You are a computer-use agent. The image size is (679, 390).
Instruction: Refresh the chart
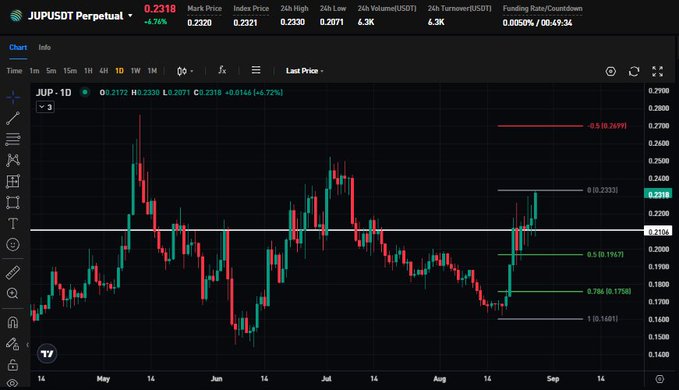click(x=634, y=71)
